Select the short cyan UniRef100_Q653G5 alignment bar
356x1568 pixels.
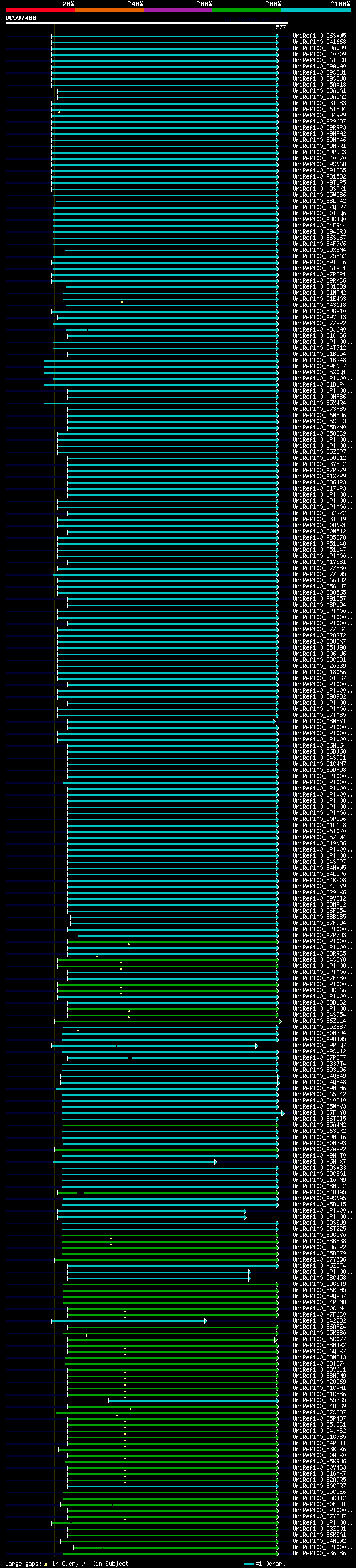194,1401
